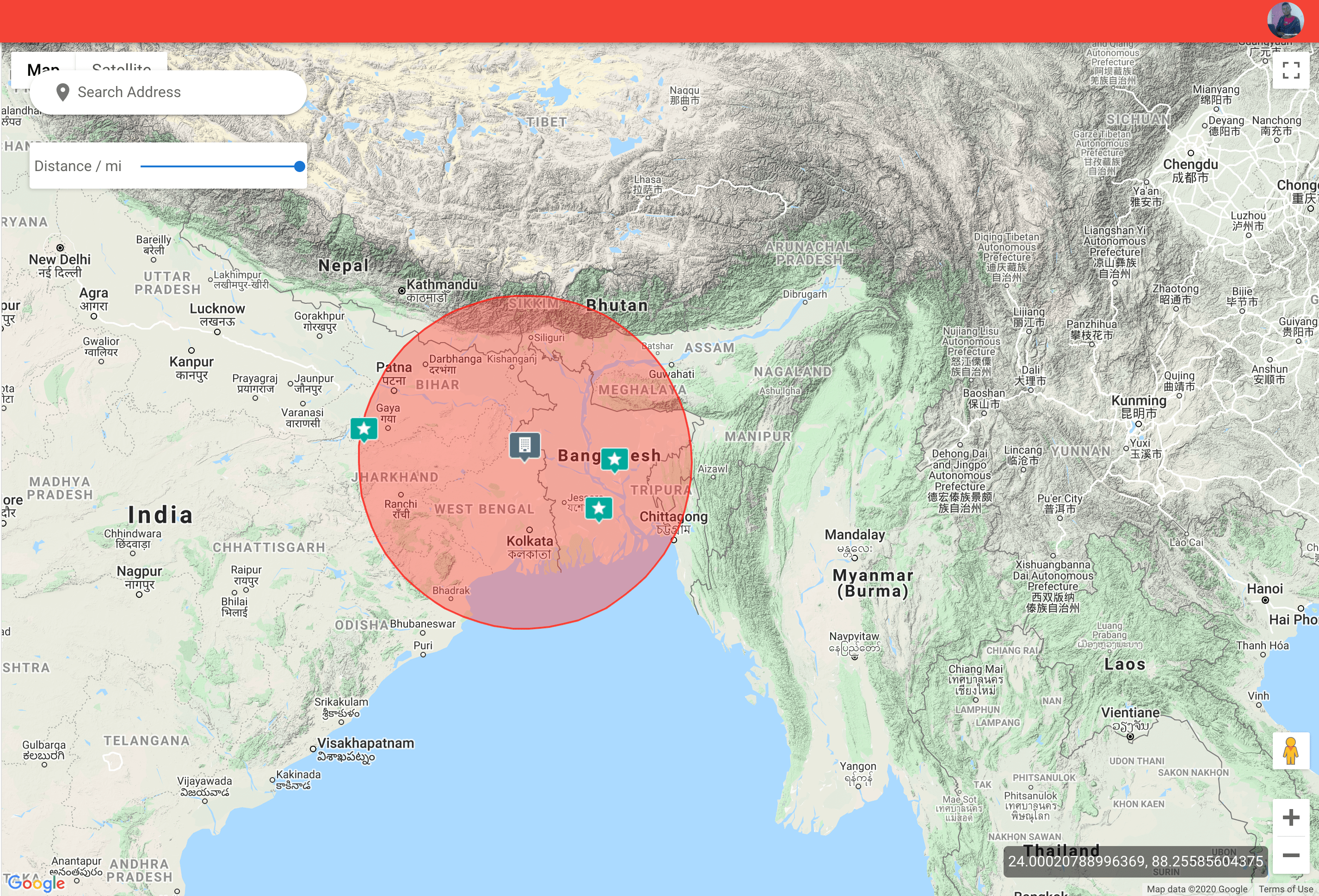Click the Street View pegman icon

[1291, 751]
